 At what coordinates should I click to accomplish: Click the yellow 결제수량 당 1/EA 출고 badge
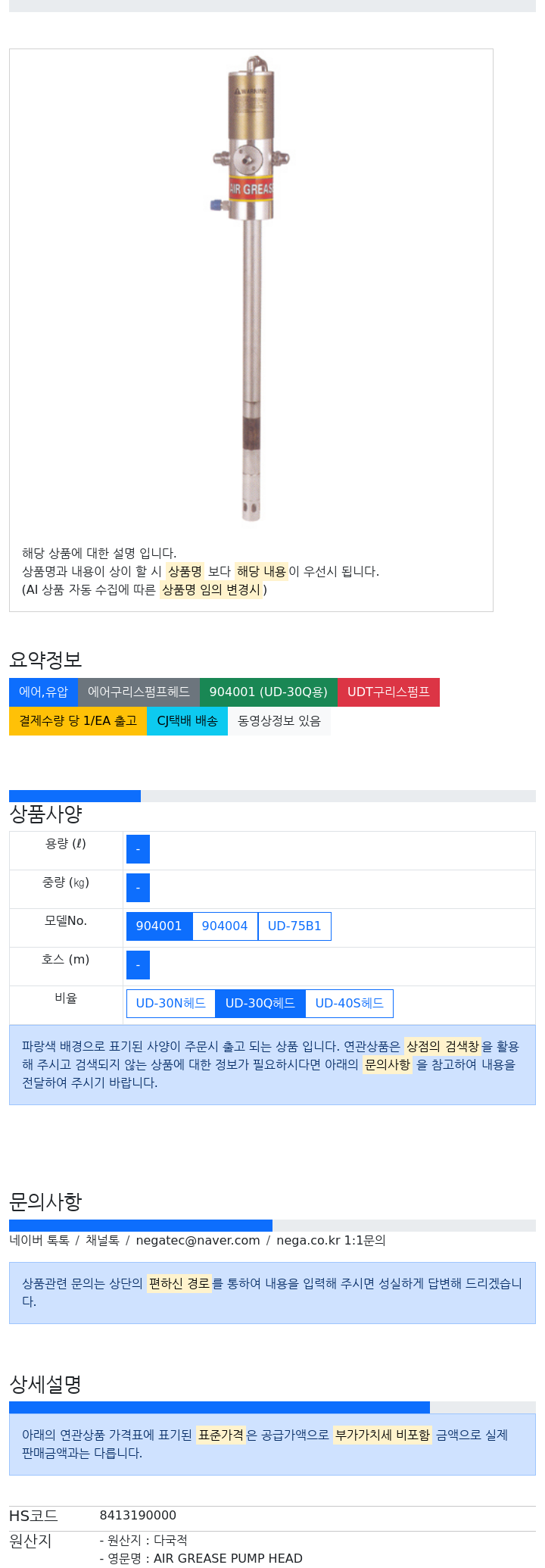78,721
